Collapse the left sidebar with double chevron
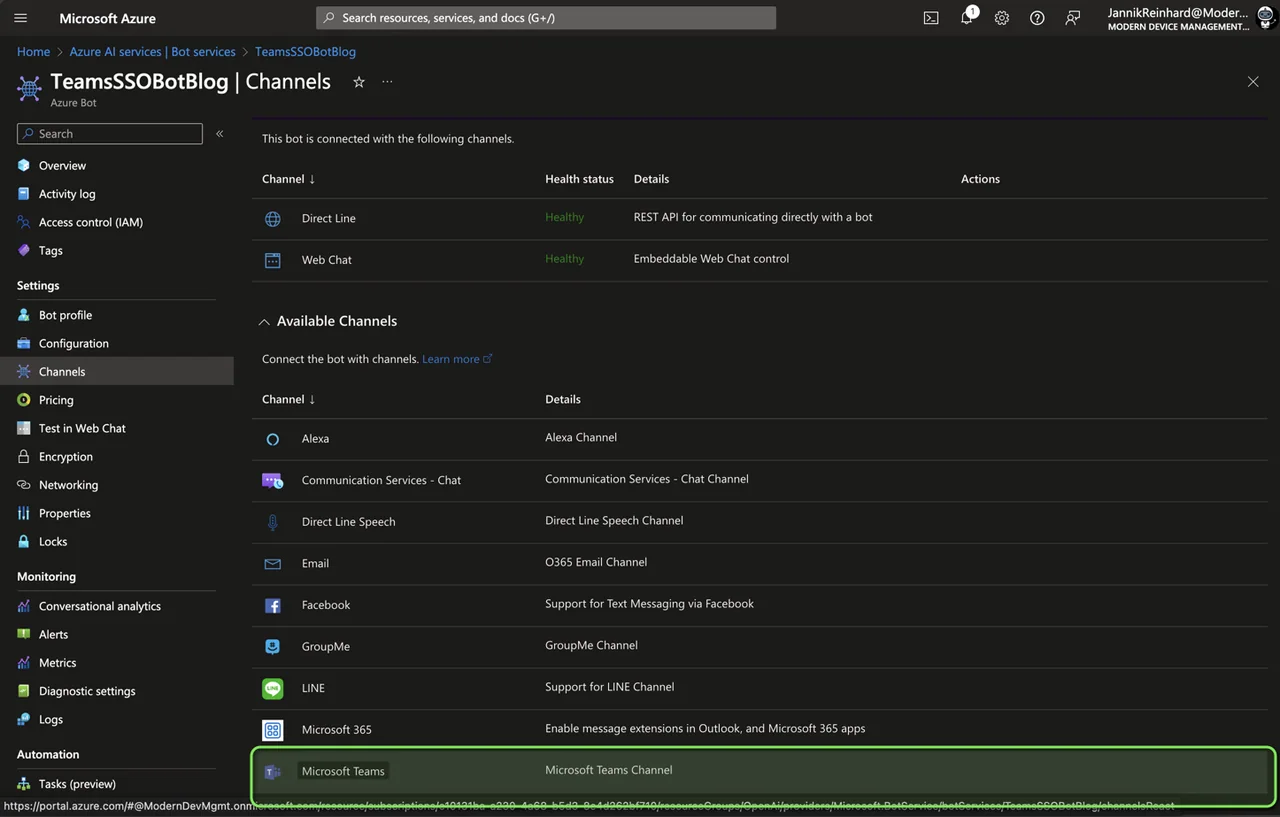The width and height of the screenshot is (1280, 817). [220, 133]
